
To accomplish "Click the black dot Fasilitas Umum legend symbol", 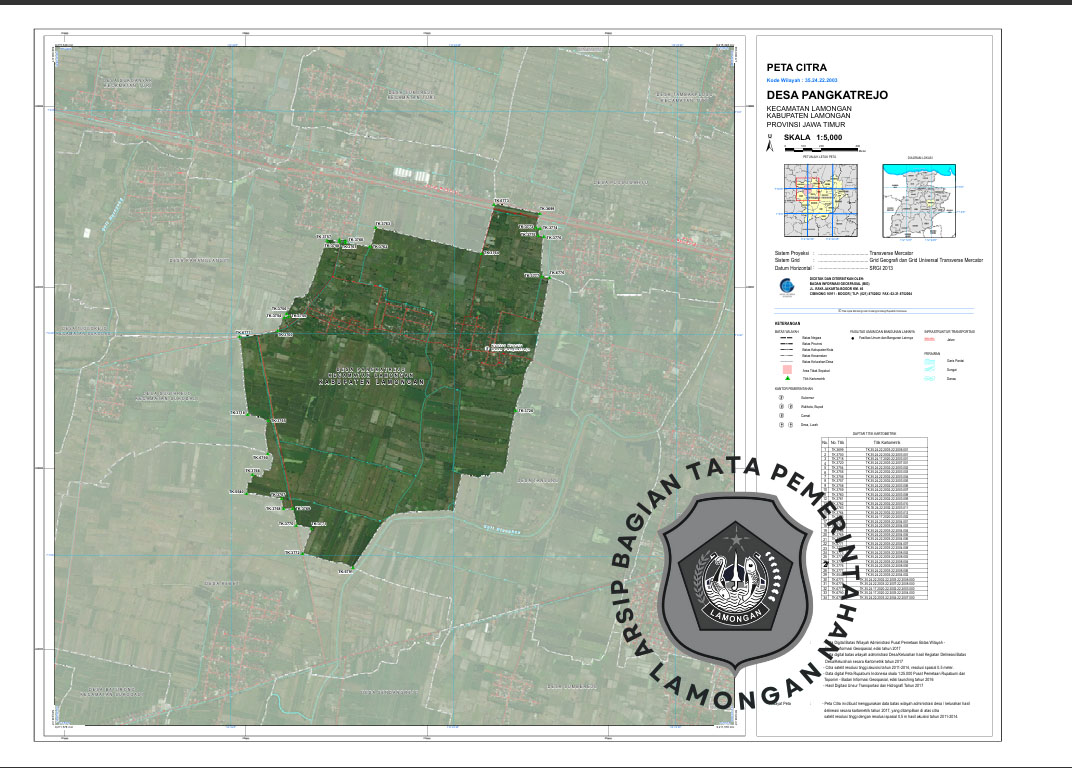I will [853, 337].
